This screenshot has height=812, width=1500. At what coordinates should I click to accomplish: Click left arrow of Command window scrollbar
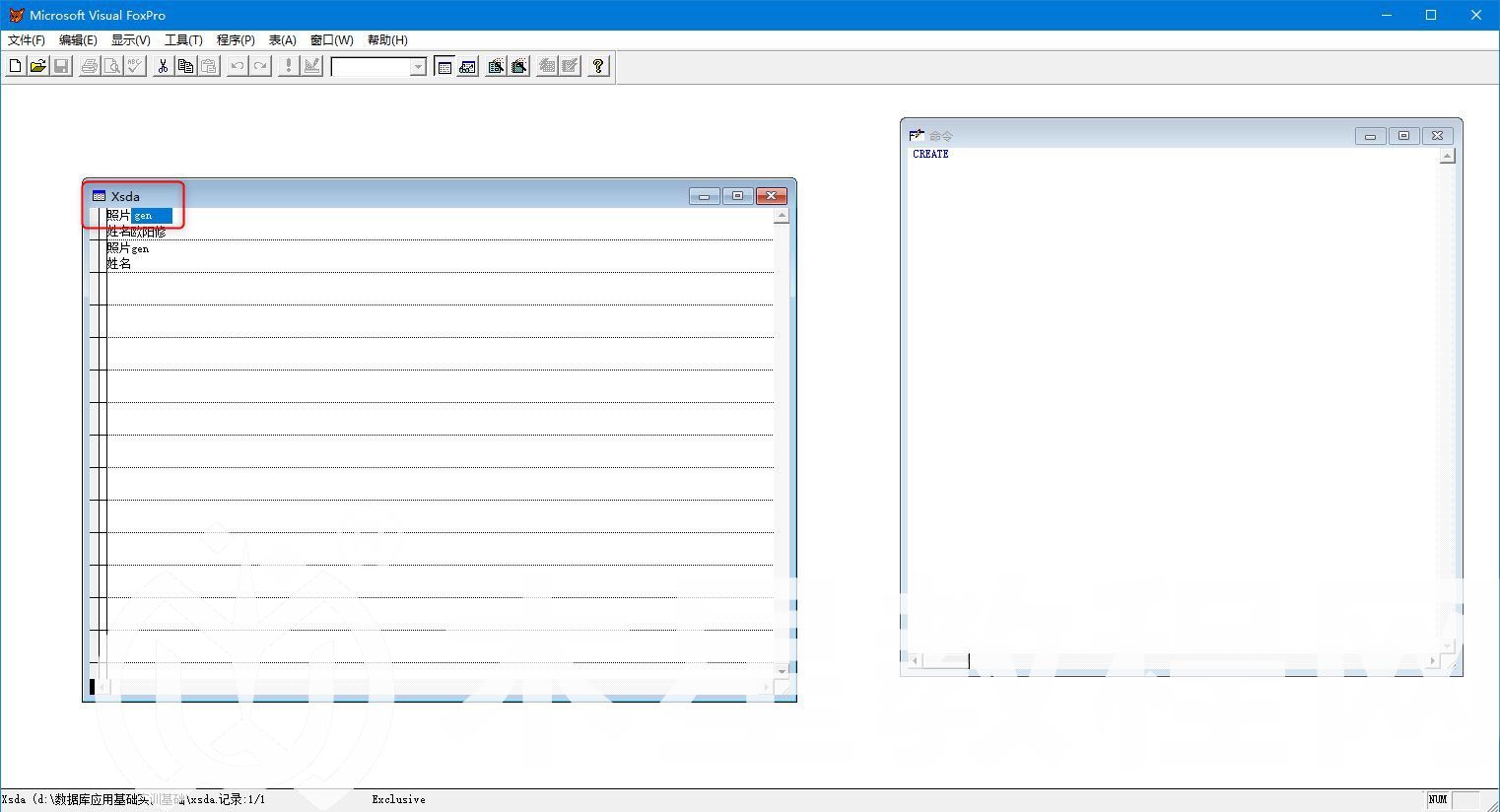[914, 661]
